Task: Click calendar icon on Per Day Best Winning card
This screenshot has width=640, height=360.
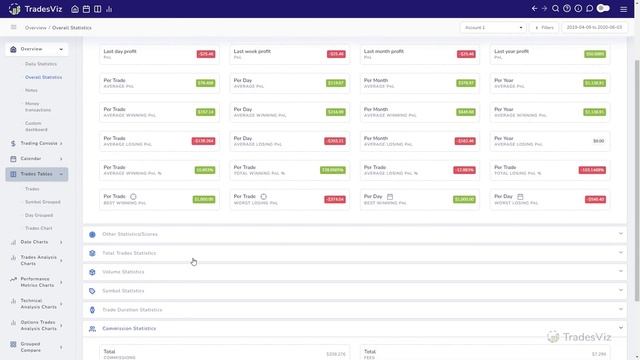Action: point(390,197)
